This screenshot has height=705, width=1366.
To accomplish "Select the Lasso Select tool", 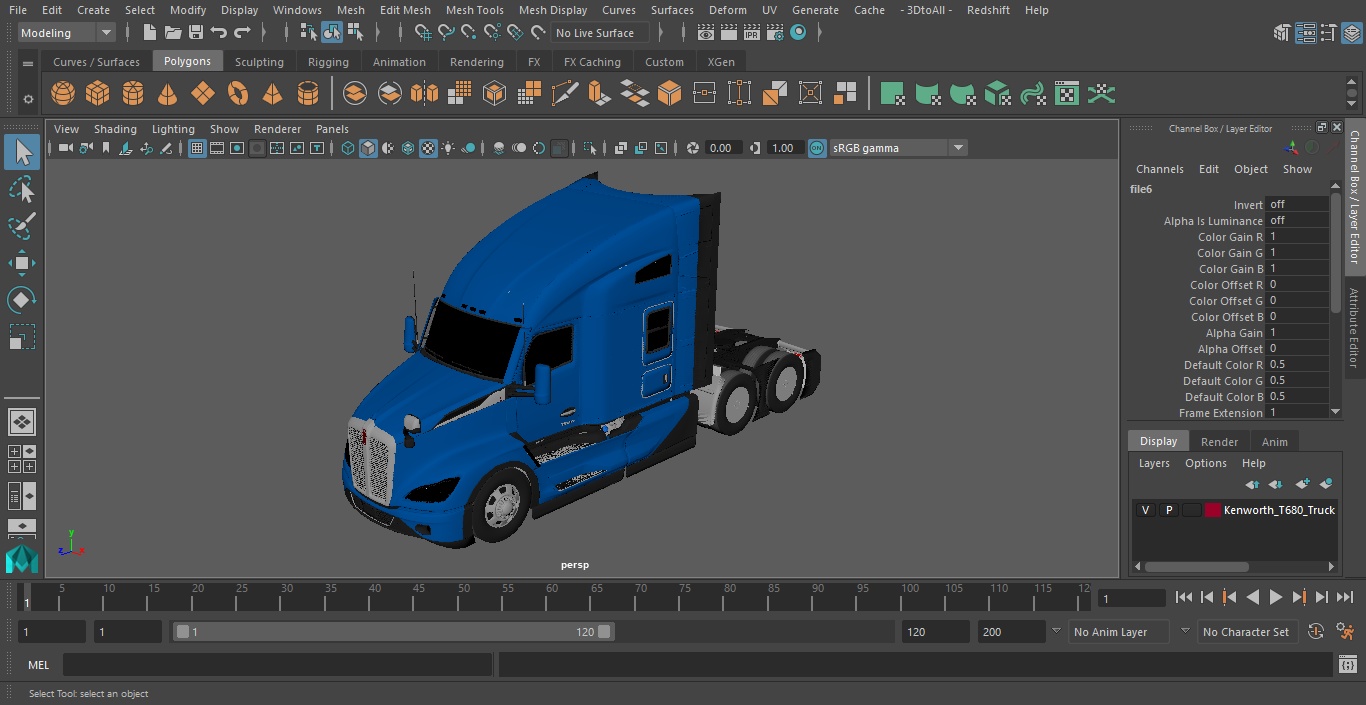I will 22,189.
